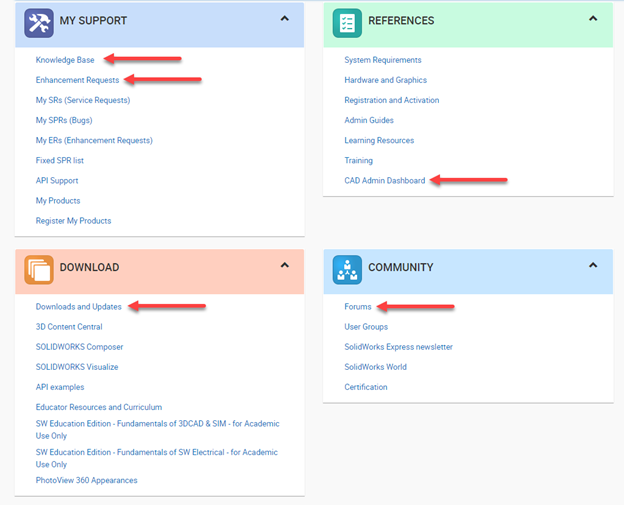Open PhotoView 360 Appearances link
This screenshot has height=505, width=624.
(86, 480)
